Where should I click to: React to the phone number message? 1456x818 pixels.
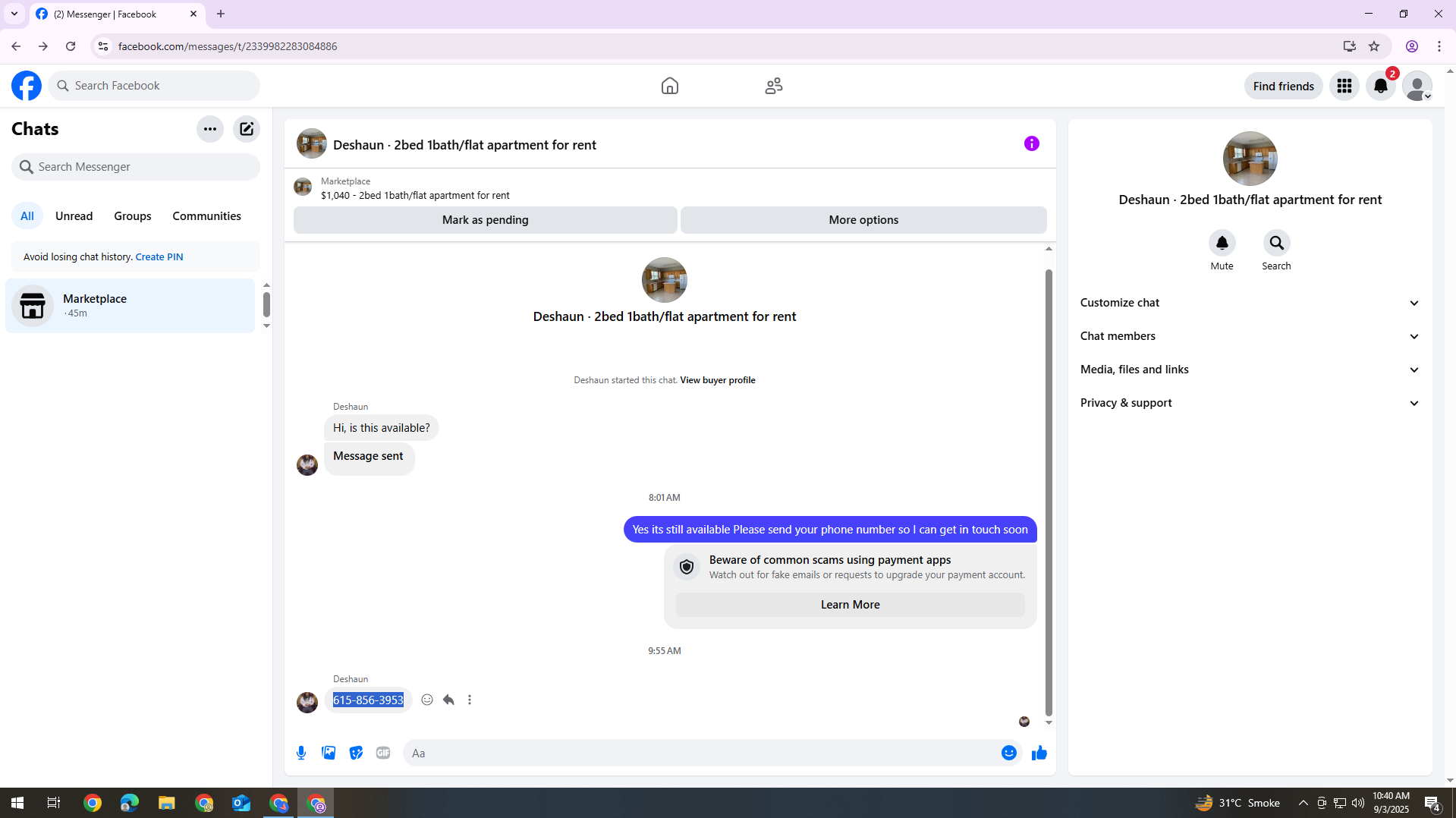coord(427,700)
